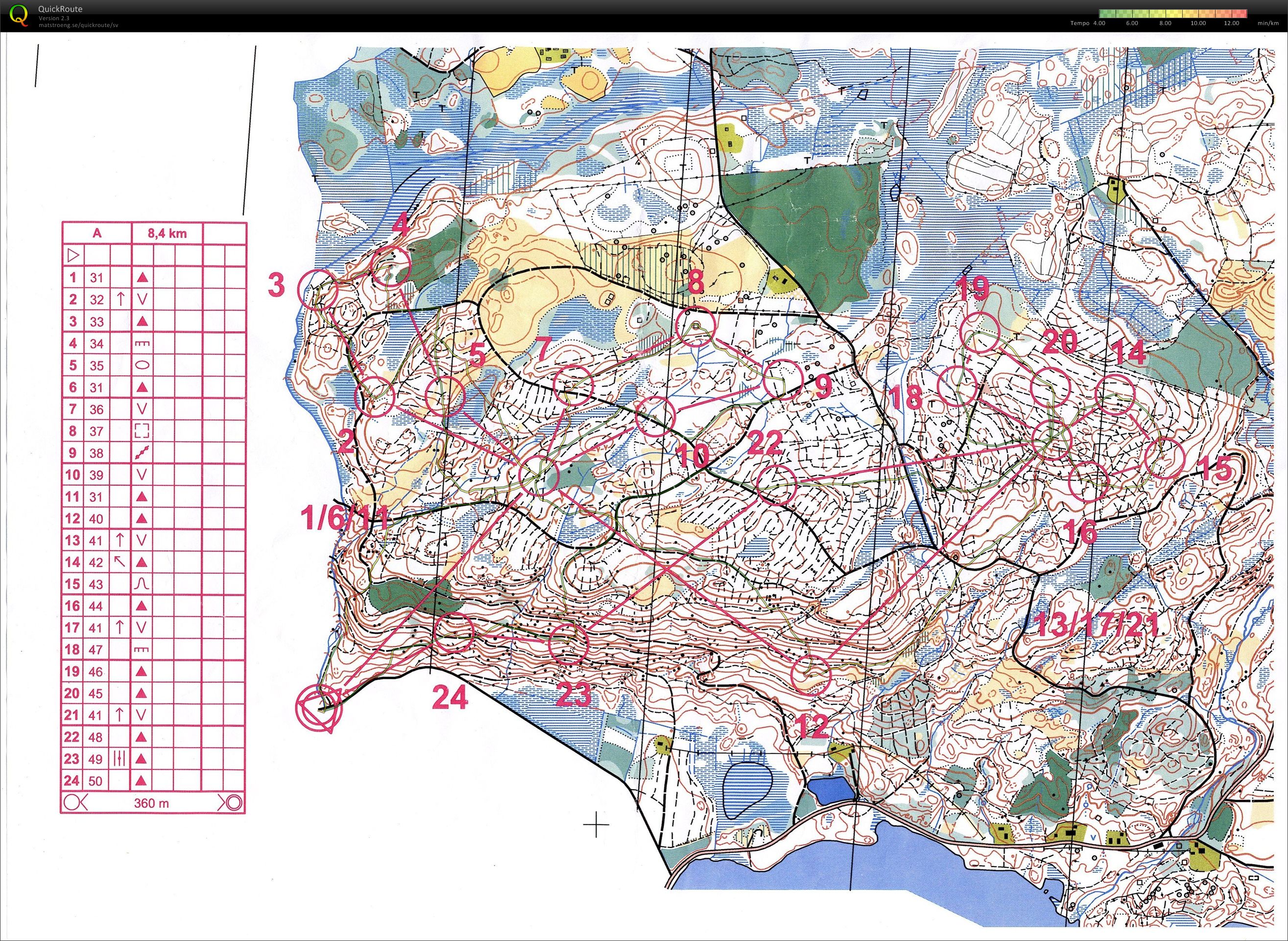The height and width of the screenshot is (941, 1288).
Task: Click the 360 m finish distance text
Action: pyautogui.click(x=151, y=803)
